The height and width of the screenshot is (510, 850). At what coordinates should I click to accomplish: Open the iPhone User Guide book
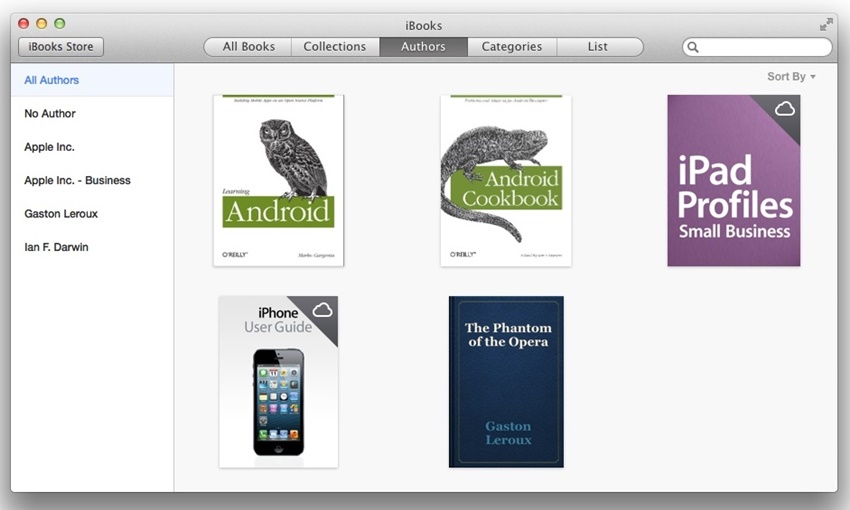click(279, 382)
